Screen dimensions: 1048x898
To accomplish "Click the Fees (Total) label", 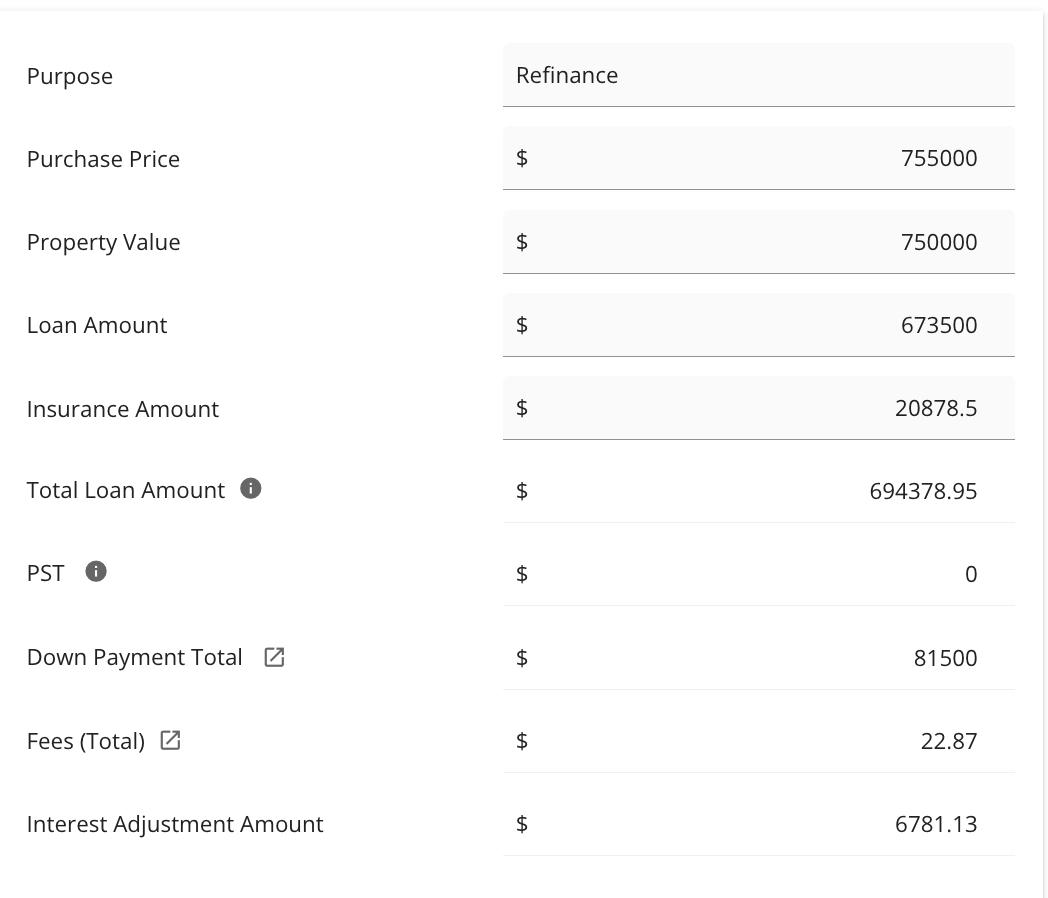I will click(x=86, y=741).
